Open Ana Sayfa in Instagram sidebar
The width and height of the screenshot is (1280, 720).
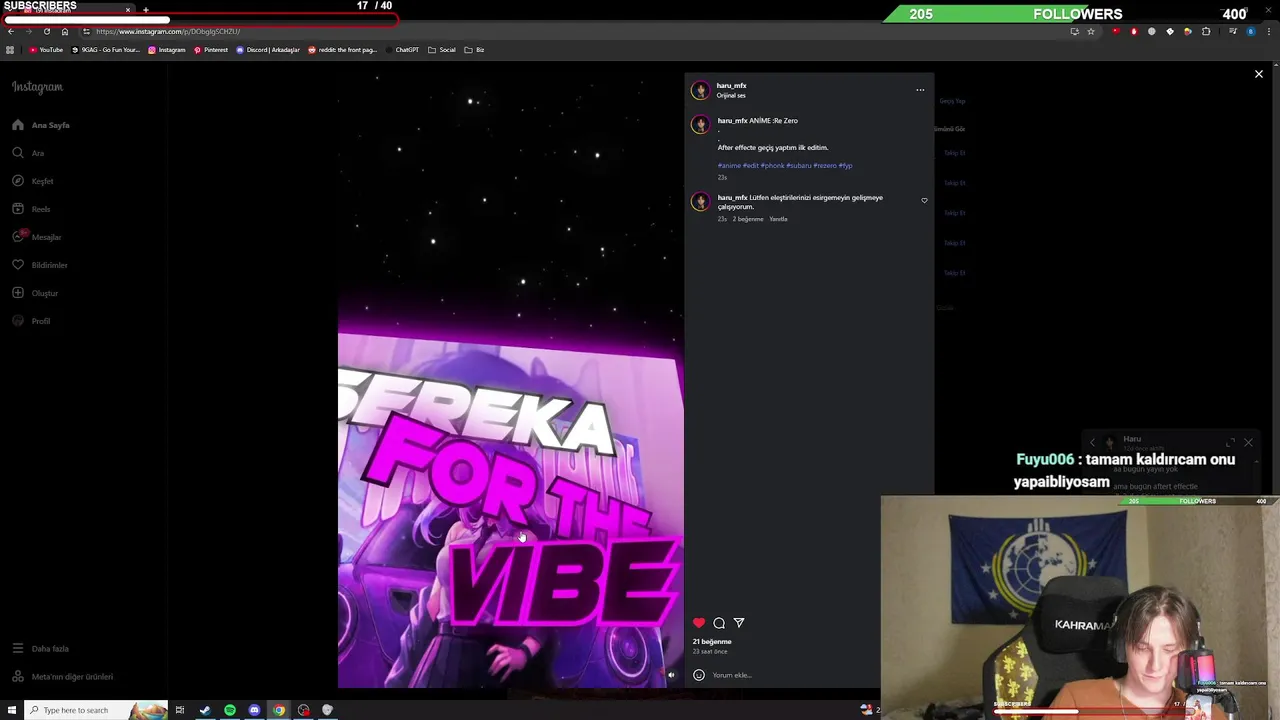[41, 125]
